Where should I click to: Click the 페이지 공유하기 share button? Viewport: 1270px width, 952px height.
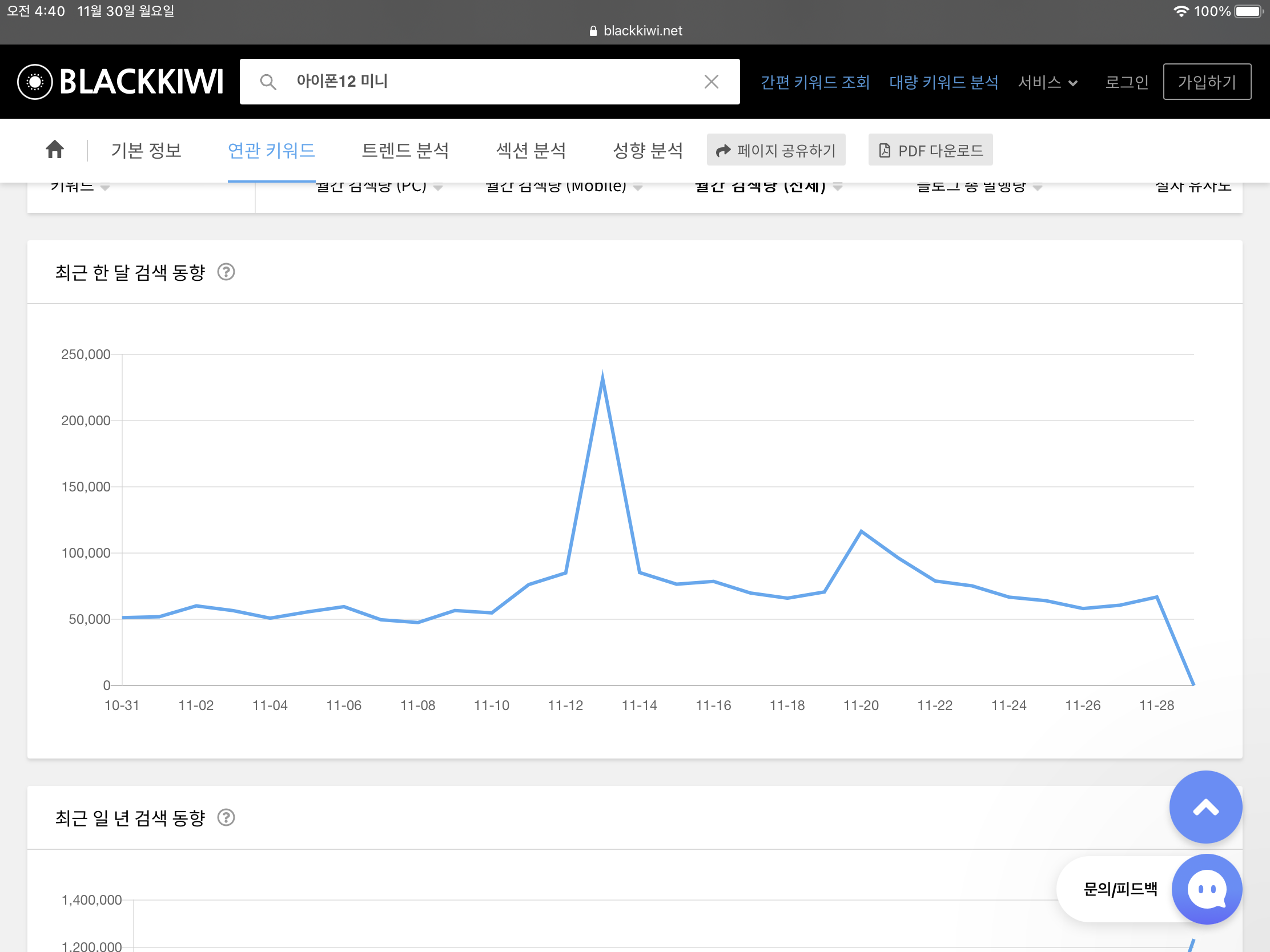(x=775, y=150)
